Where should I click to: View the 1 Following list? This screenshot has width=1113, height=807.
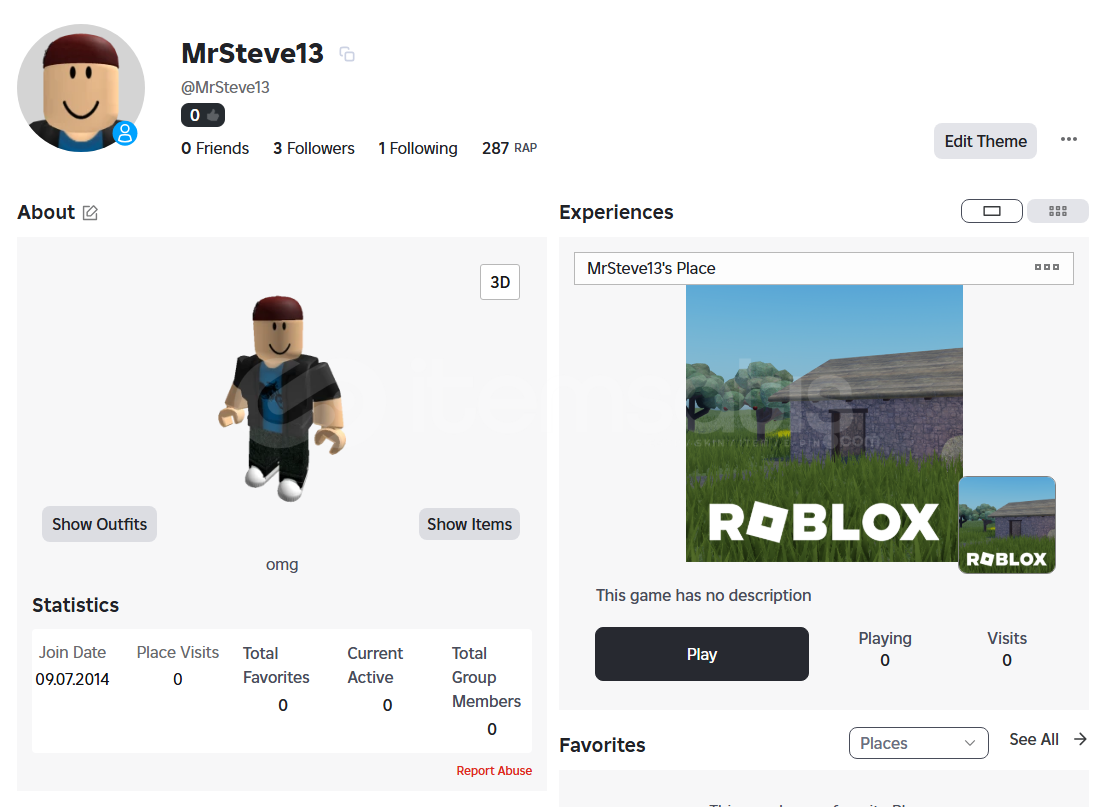pos(418,148)
